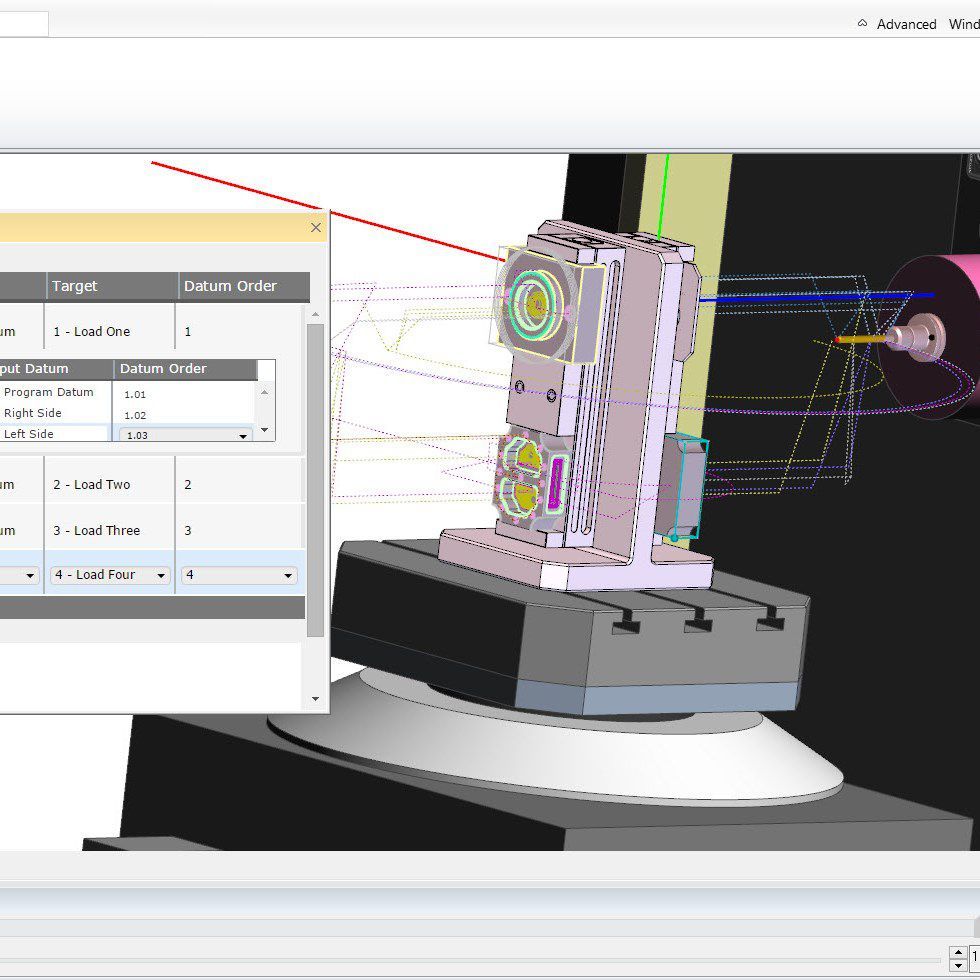Screen dimensions: 980x980
Task: Select the 1 - Load One target row
Action: (92, 331)
